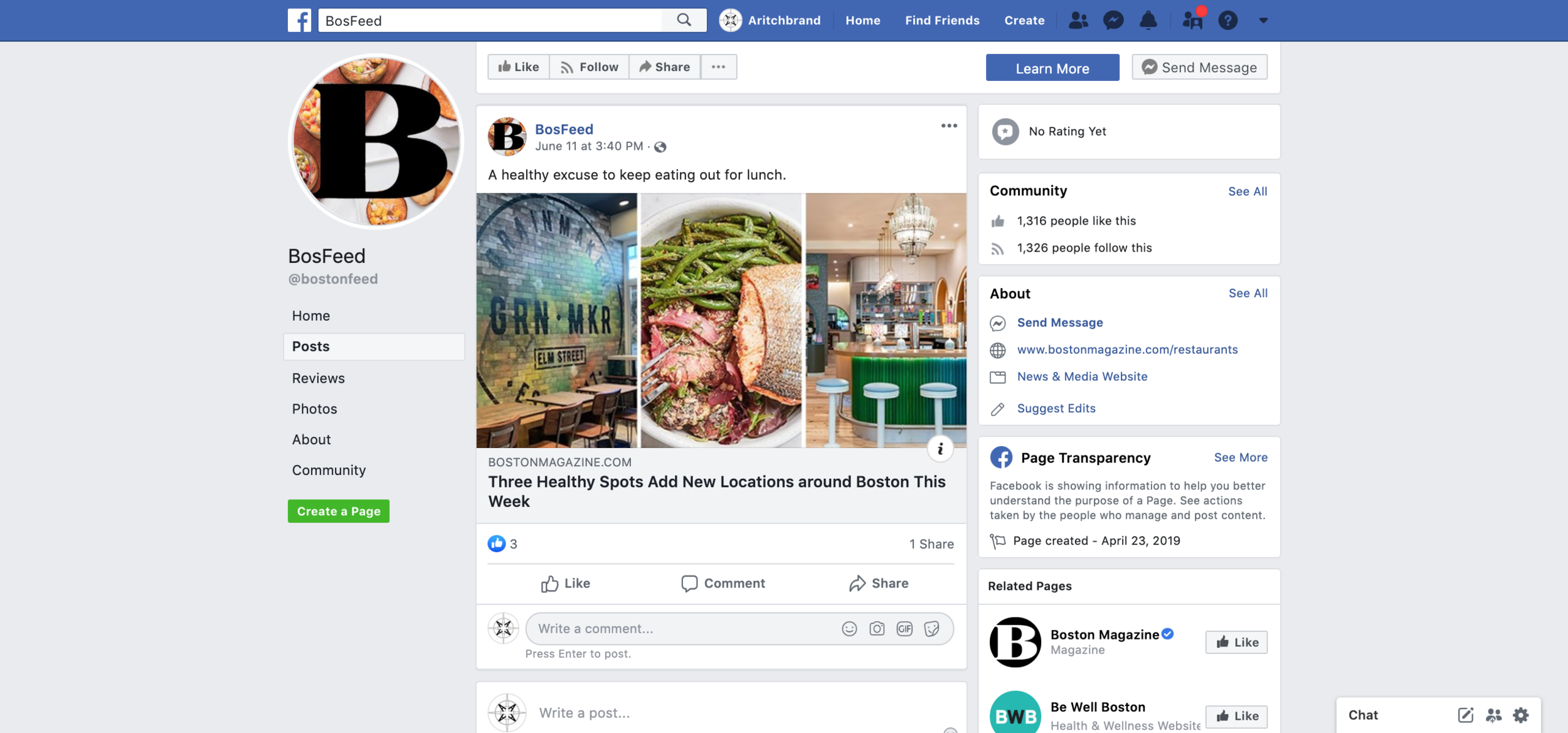The height and width of the screenshot is (733, 1568).
Task: Click the sticker icon in comment box
Action: click(x=932, y=629)
